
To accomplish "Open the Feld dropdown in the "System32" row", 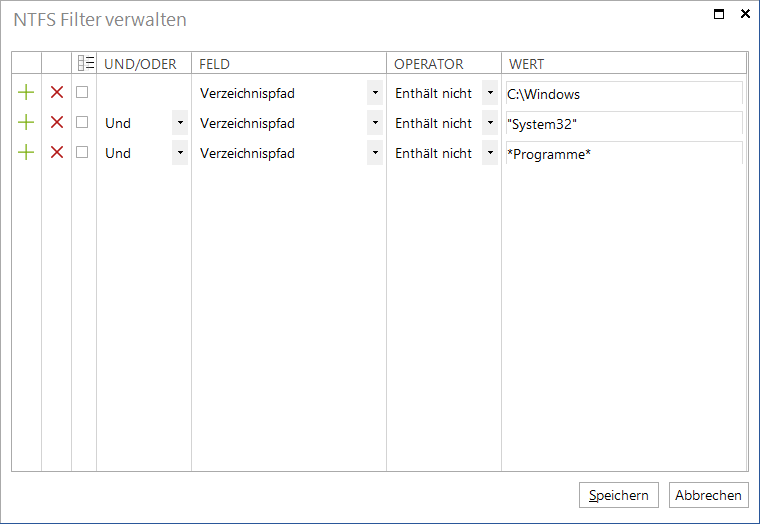I will 375,123.
